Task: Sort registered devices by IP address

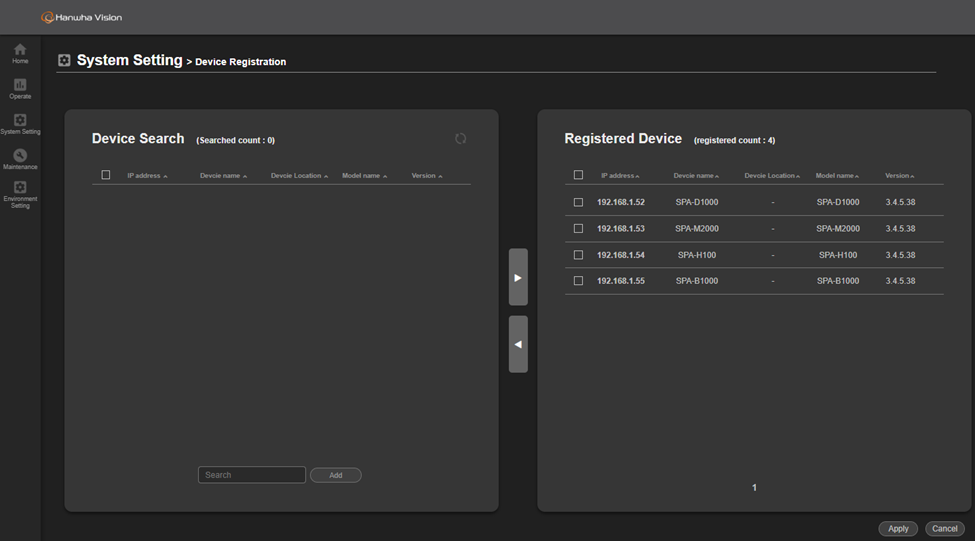Action: (620, 176)
